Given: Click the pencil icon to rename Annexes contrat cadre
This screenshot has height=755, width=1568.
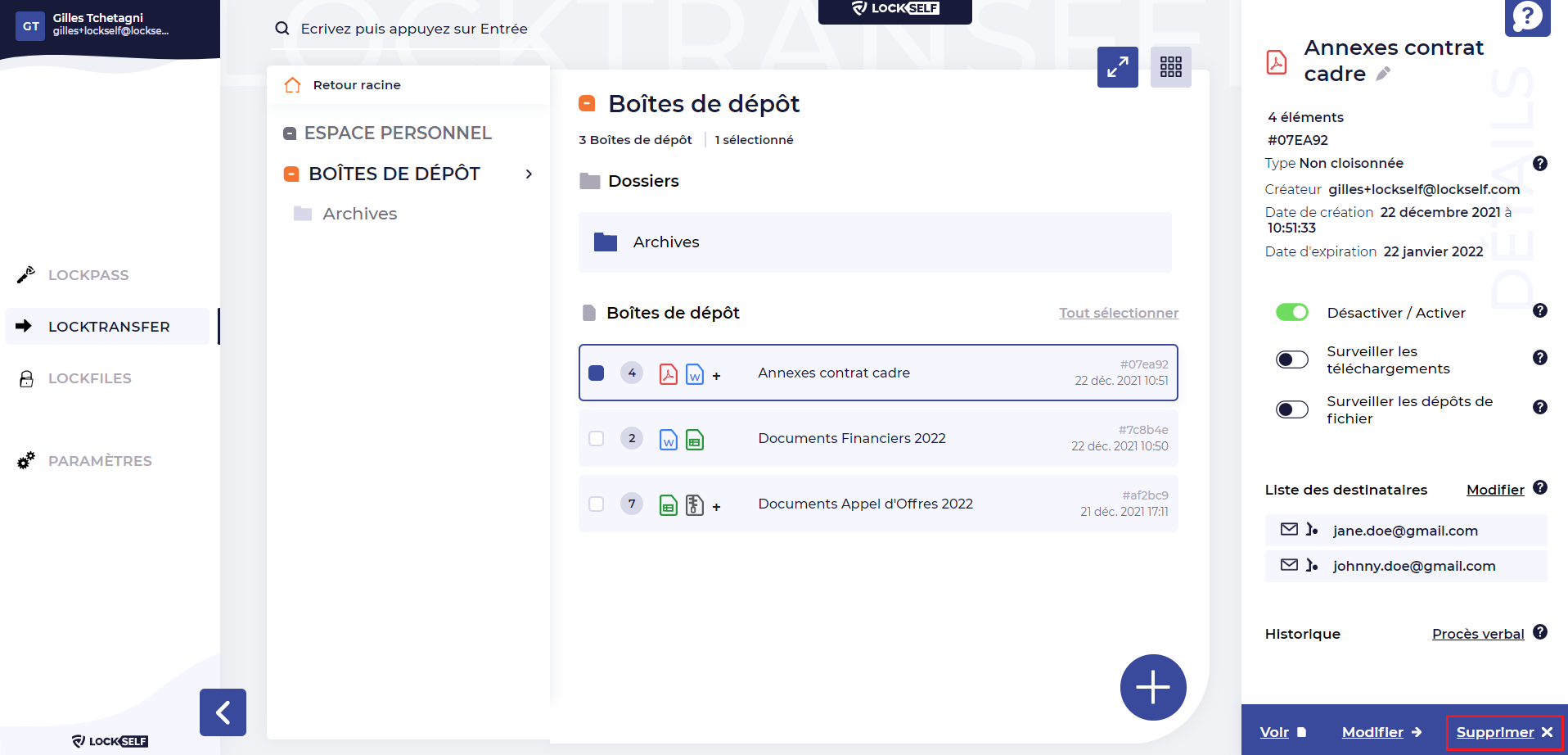Looking at the screenshot, I should point(1383,75).
